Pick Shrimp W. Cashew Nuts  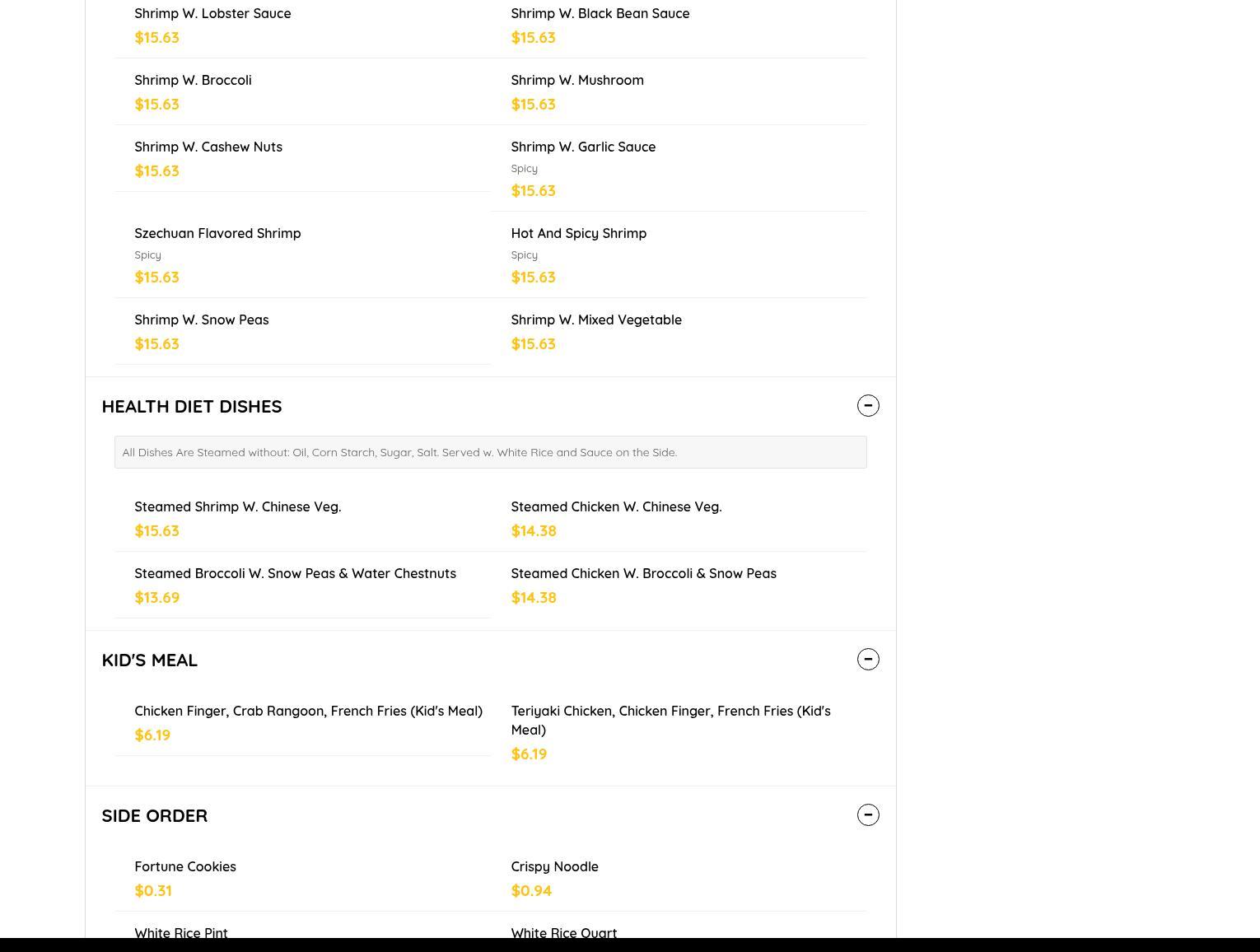(208, 147)
